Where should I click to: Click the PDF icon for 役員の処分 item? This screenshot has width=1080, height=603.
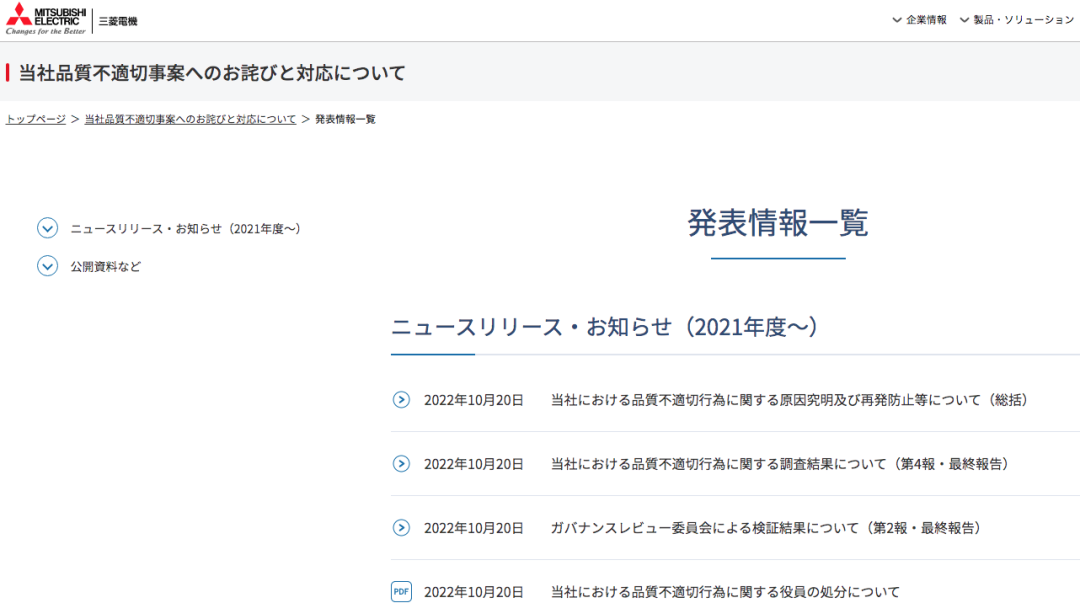point(401,591)
